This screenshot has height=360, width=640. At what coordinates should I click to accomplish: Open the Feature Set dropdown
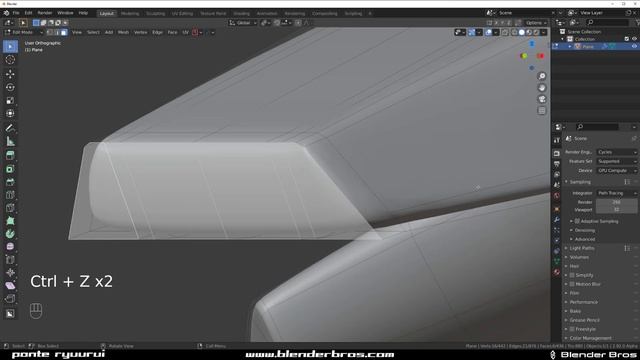coord(617,161)
